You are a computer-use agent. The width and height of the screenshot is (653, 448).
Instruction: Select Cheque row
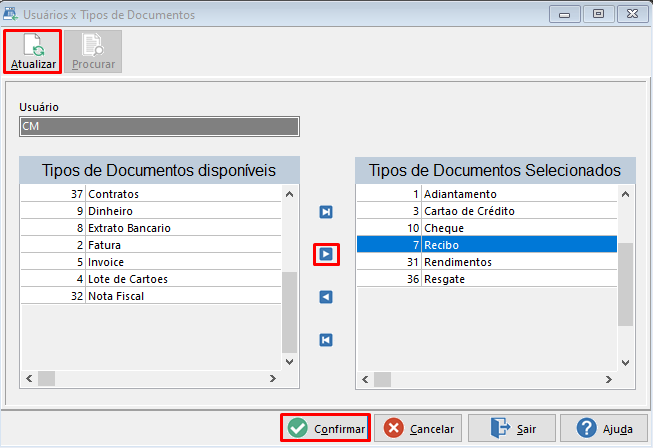487,228
